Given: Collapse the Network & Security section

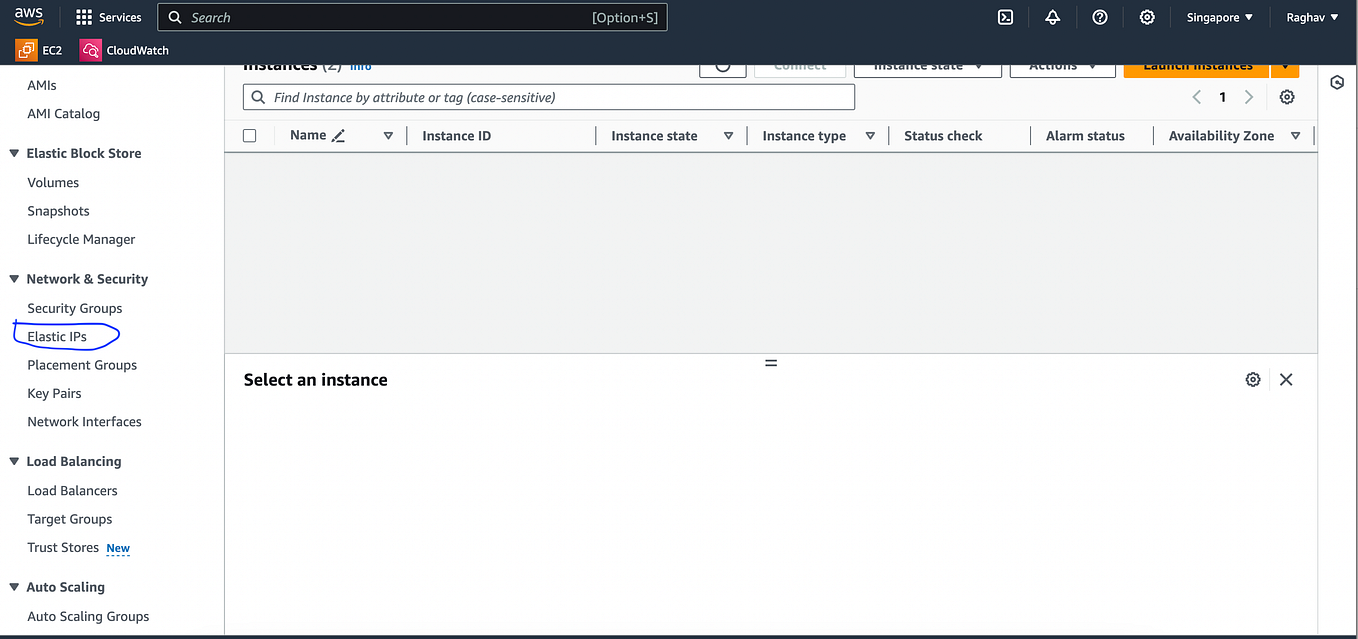Looking at the screenshot, I should point(13,279).
